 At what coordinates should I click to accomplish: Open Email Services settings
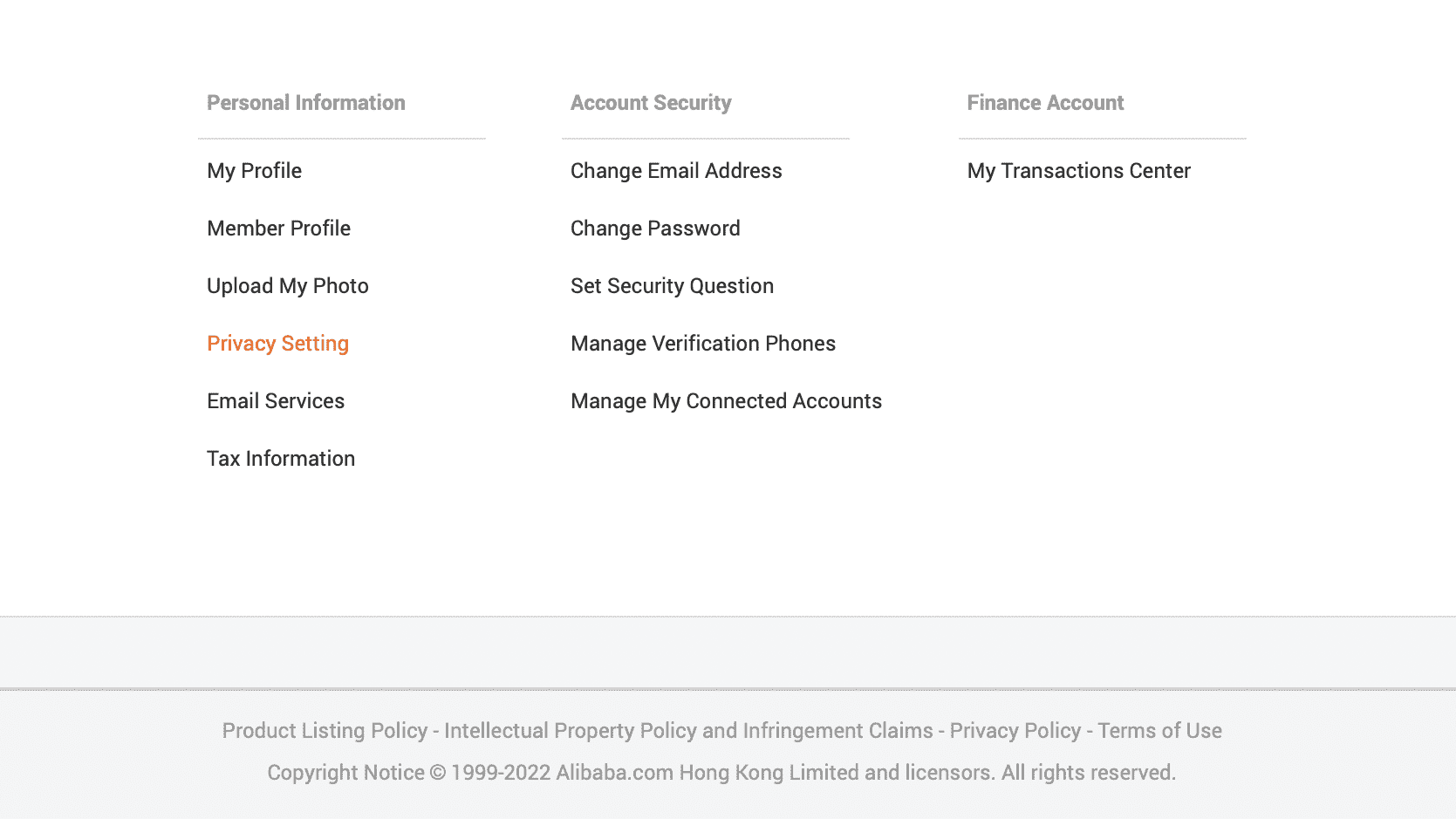pyautogui.click(x=275, y=401)
